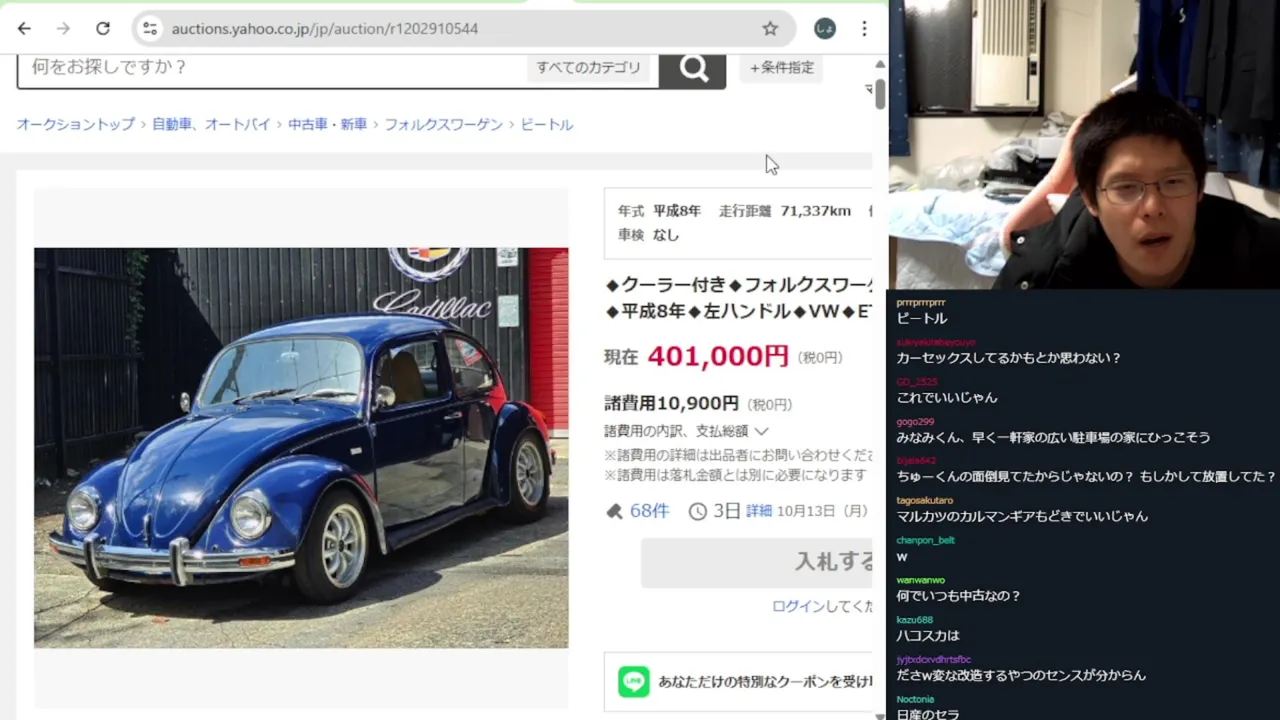Reload the auction page

103,29
